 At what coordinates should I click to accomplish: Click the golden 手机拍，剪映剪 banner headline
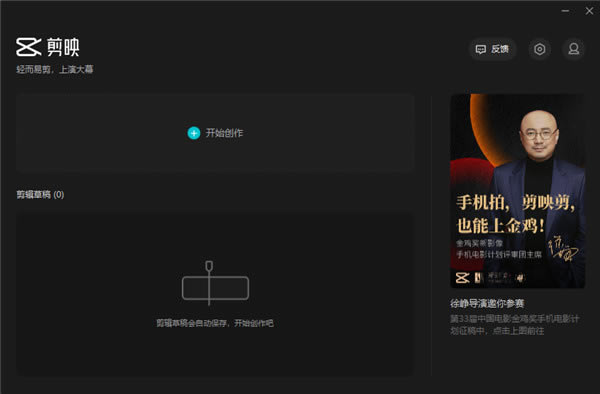click(515, 214)
